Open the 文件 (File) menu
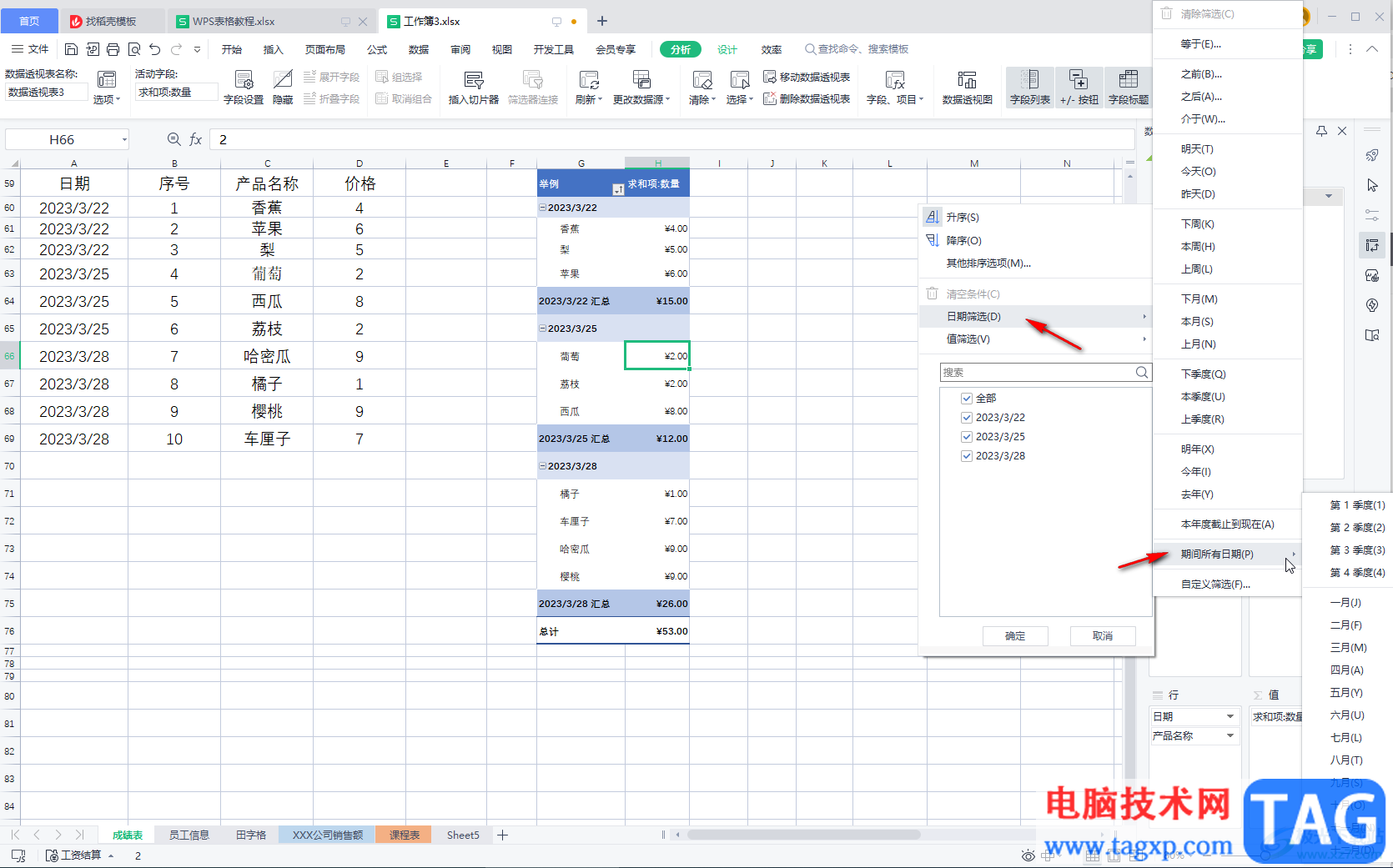This screenshot has width=1393, height=868. coord(31,49)
